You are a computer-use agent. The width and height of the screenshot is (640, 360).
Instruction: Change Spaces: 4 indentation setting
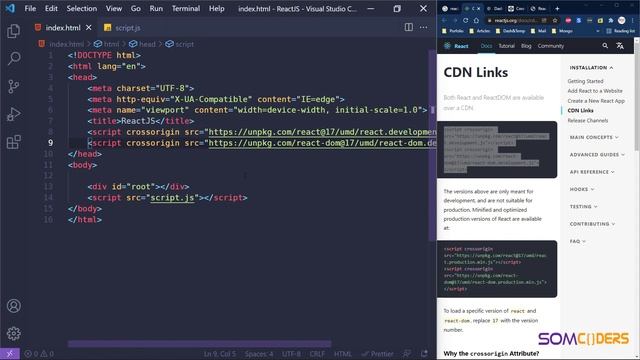(x=259, y=354)
